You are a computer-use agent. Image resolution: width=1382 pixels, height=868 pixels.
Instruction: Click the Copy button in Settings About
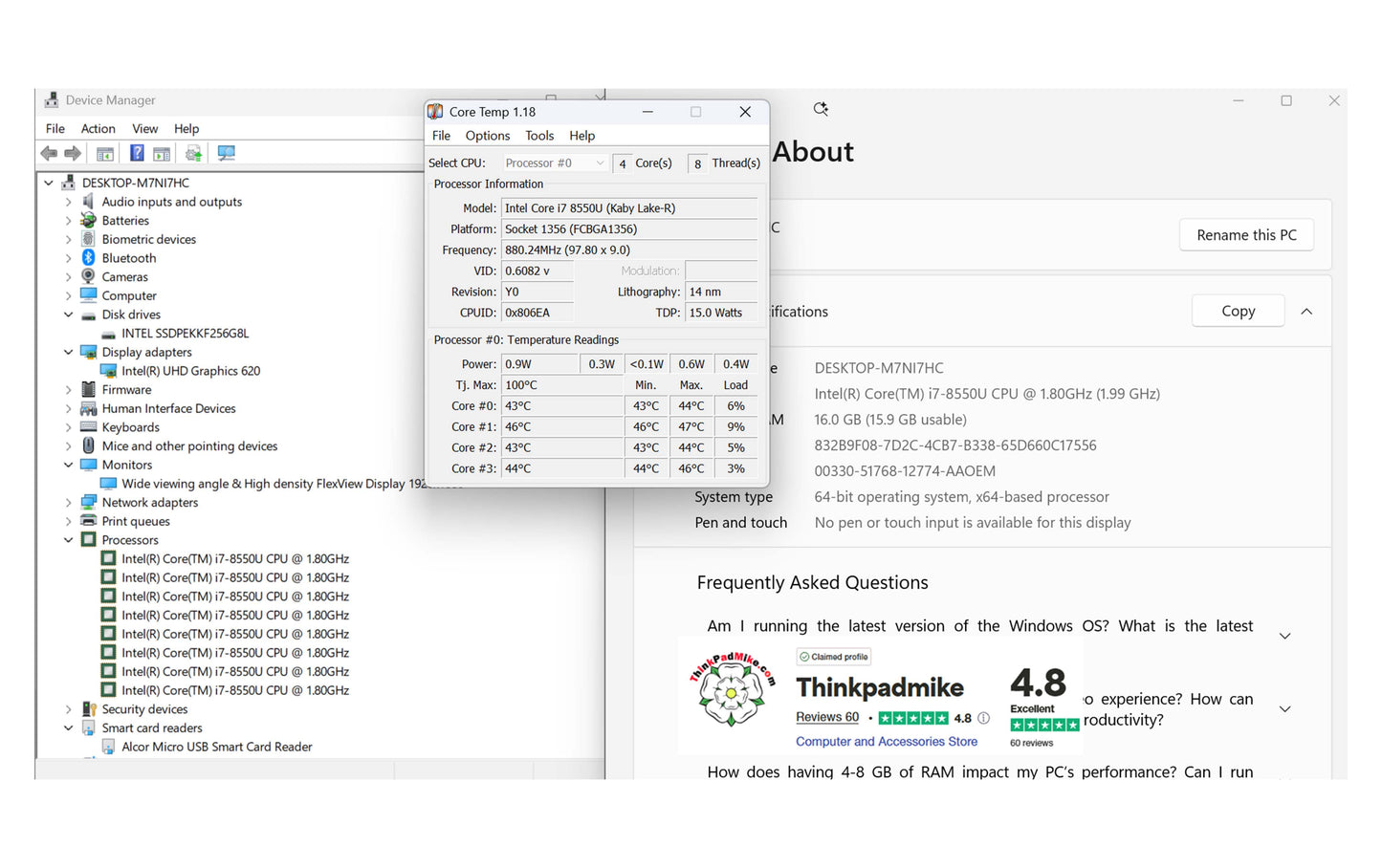coord(1238,311)
